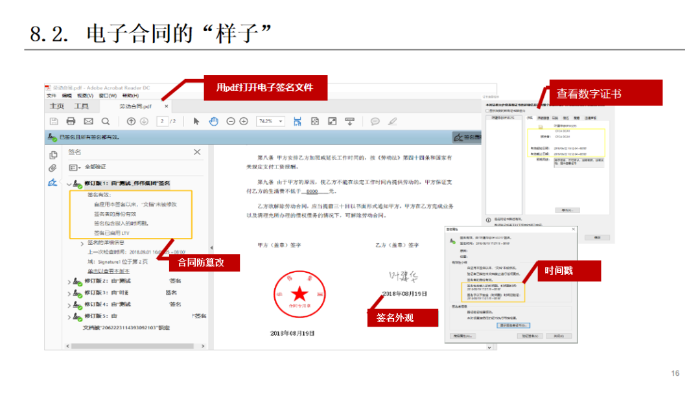Expand the 修订版 2 signature entry
700x394 pixels.
(x=69, y=282)
